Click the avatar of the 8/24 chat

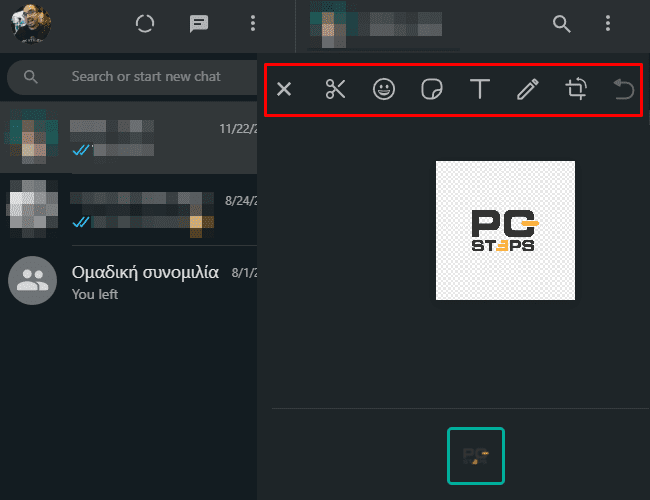click(x=32, y=209)
